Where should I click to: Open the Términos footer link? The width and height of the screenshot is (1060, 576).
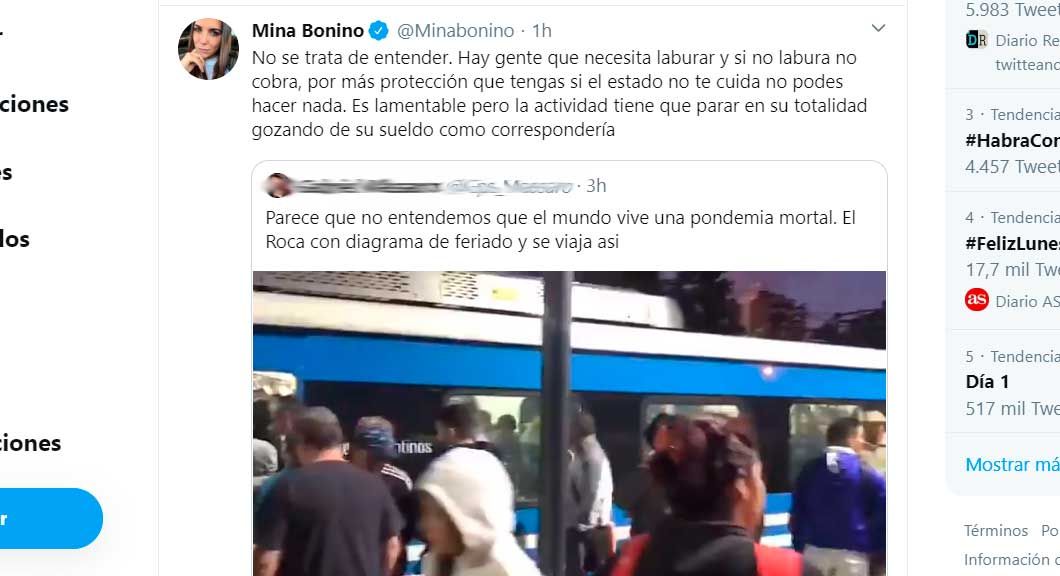click(996, 531)
